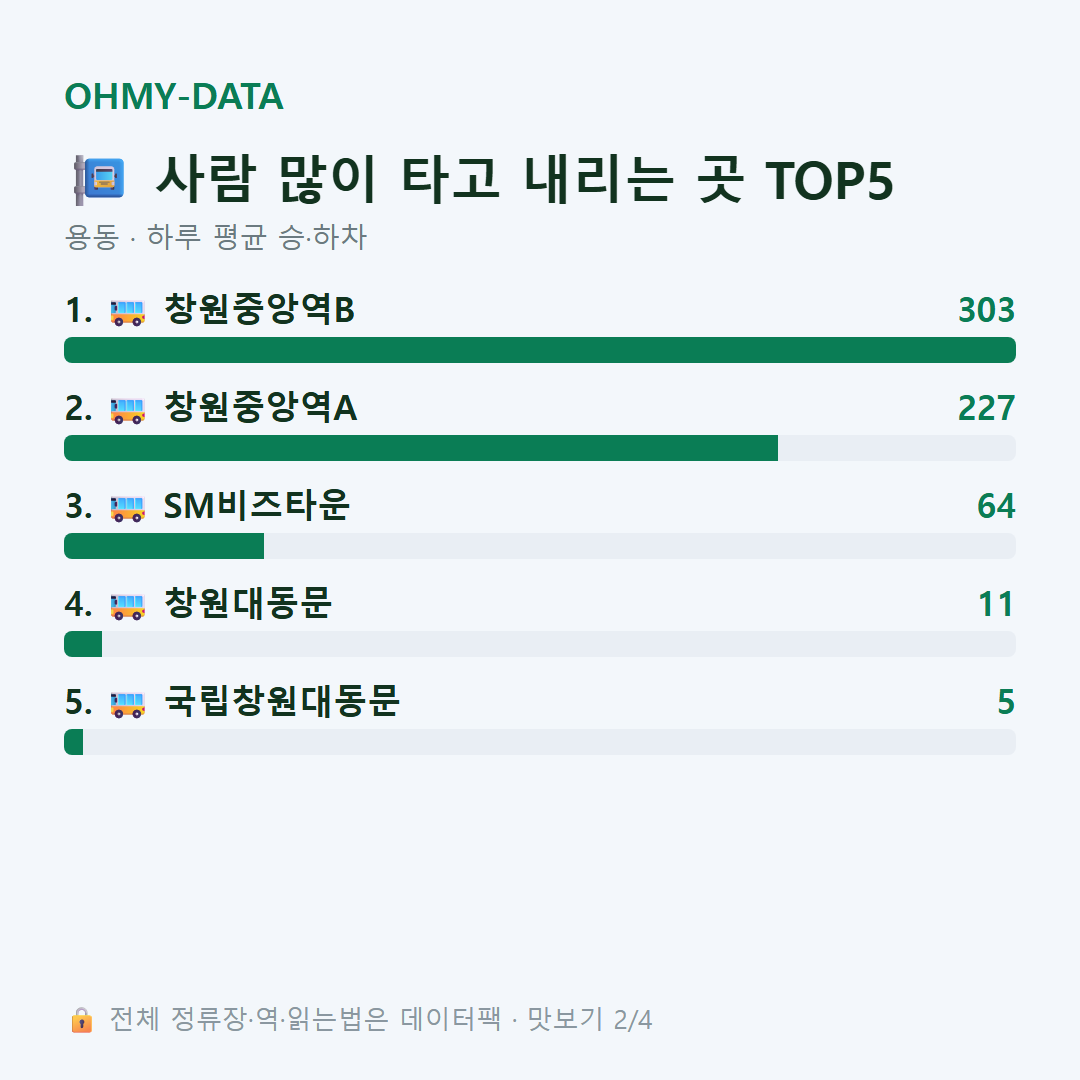This screenshot has height=1080, width=1080.
Task: Click the value 64 for SM비즈타운
Action: coord(996,506)
